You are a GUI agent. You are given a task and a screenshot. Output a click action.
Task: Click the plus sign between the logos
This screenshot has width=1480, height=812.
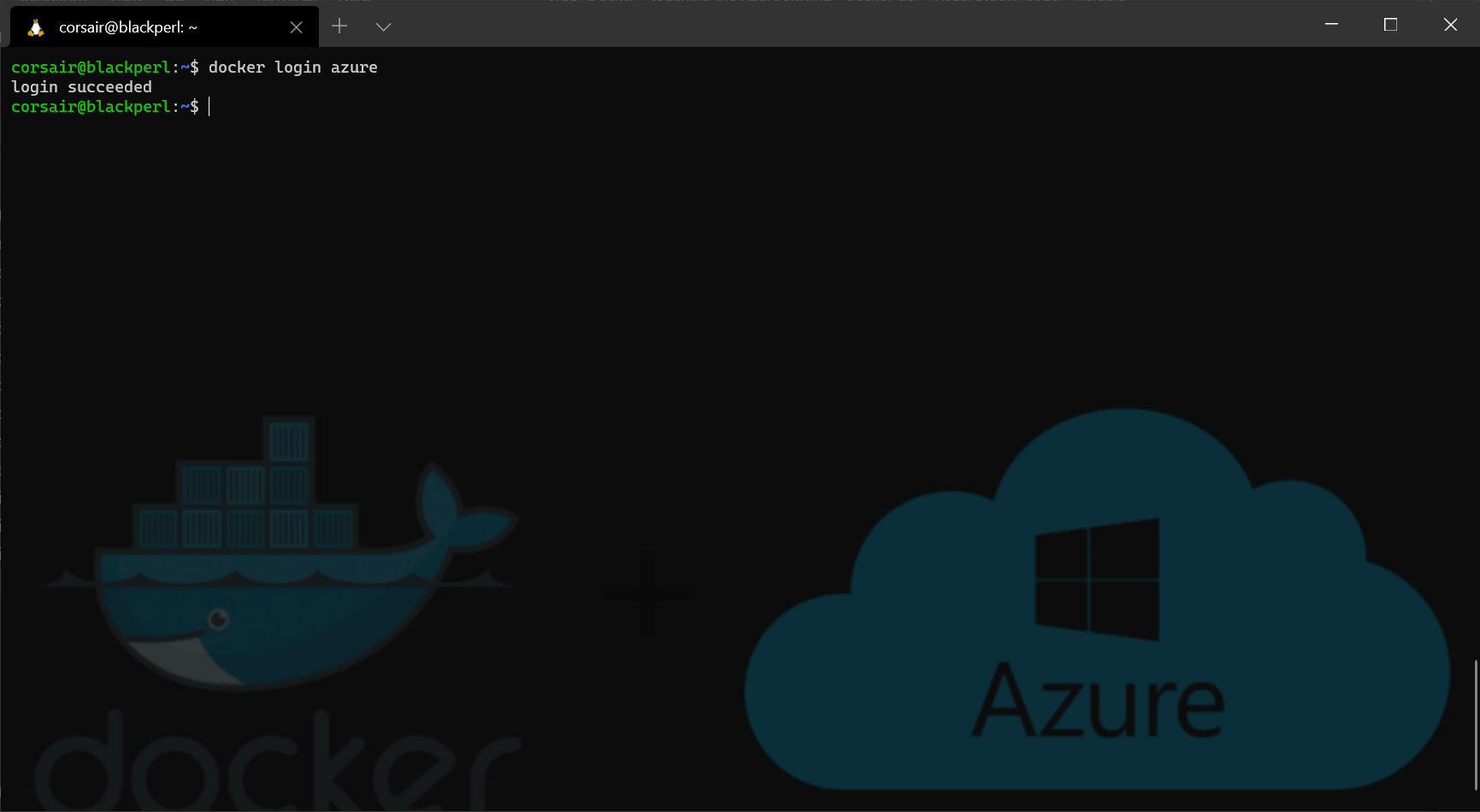(647, 594)
